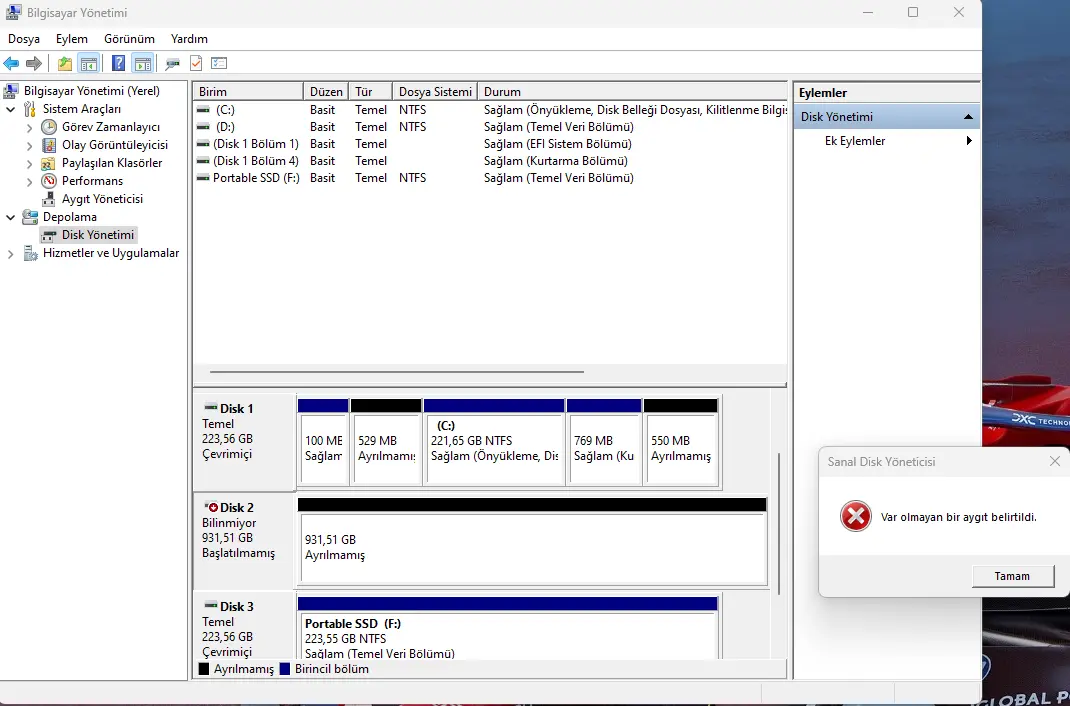Expand the Ek Eylemler submenu arrow
1070x706 pixels.
(968, 141)
